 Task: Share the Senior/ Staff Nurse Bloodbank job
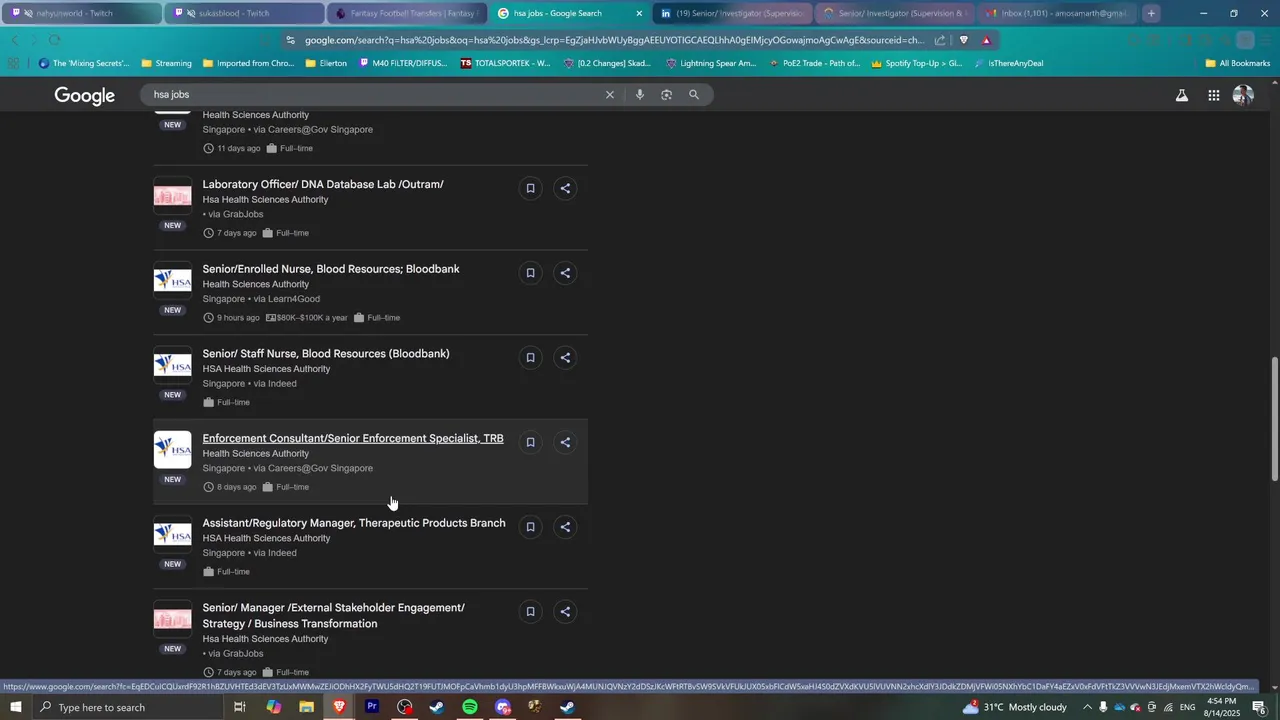[x=565, y=358]
